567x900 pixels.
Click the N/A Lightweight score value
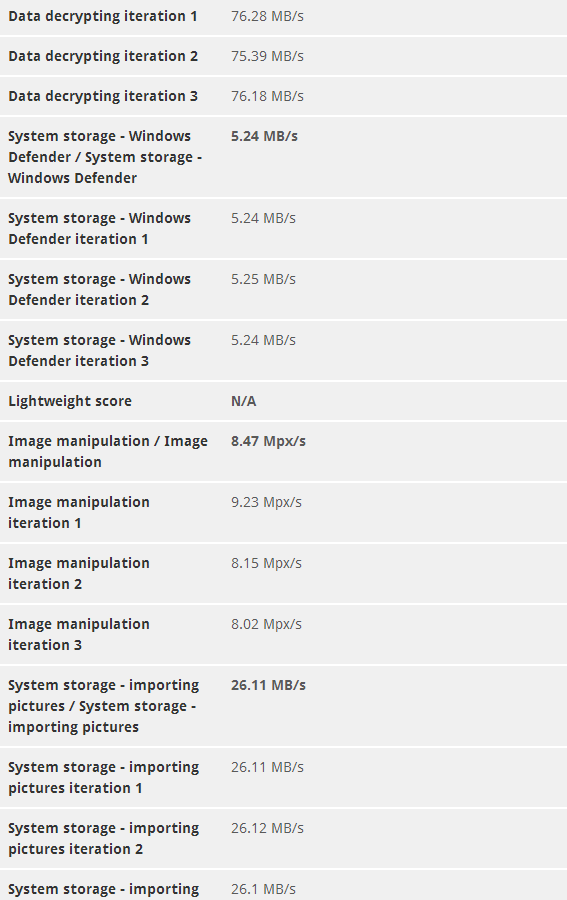243,401
